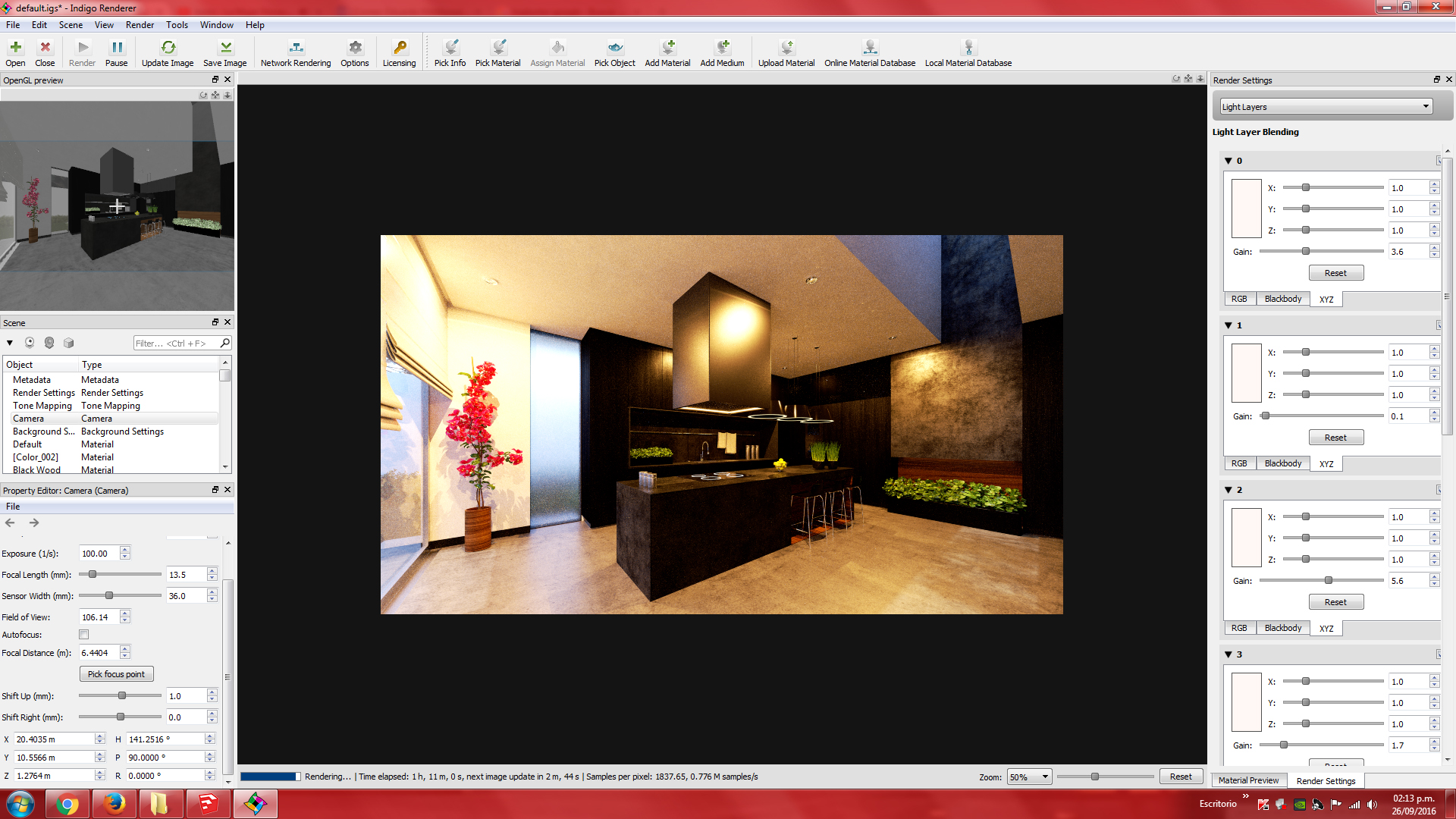
Task: Open the Licensing toolbar item
Action: point(399,53)
